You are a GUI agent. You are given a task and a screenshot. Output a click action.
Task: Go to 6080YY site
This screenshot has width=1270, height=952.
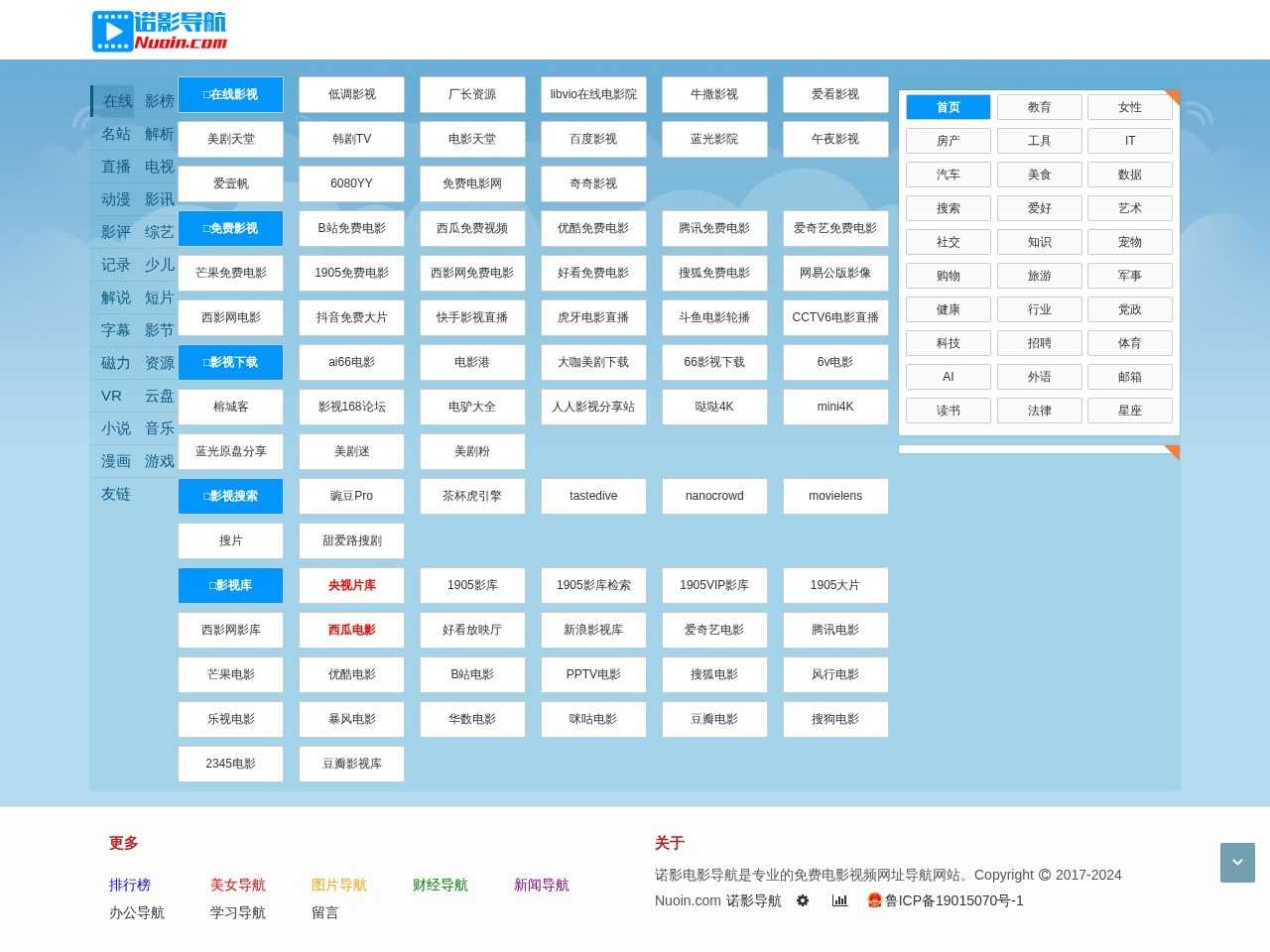tap(351, 183)
